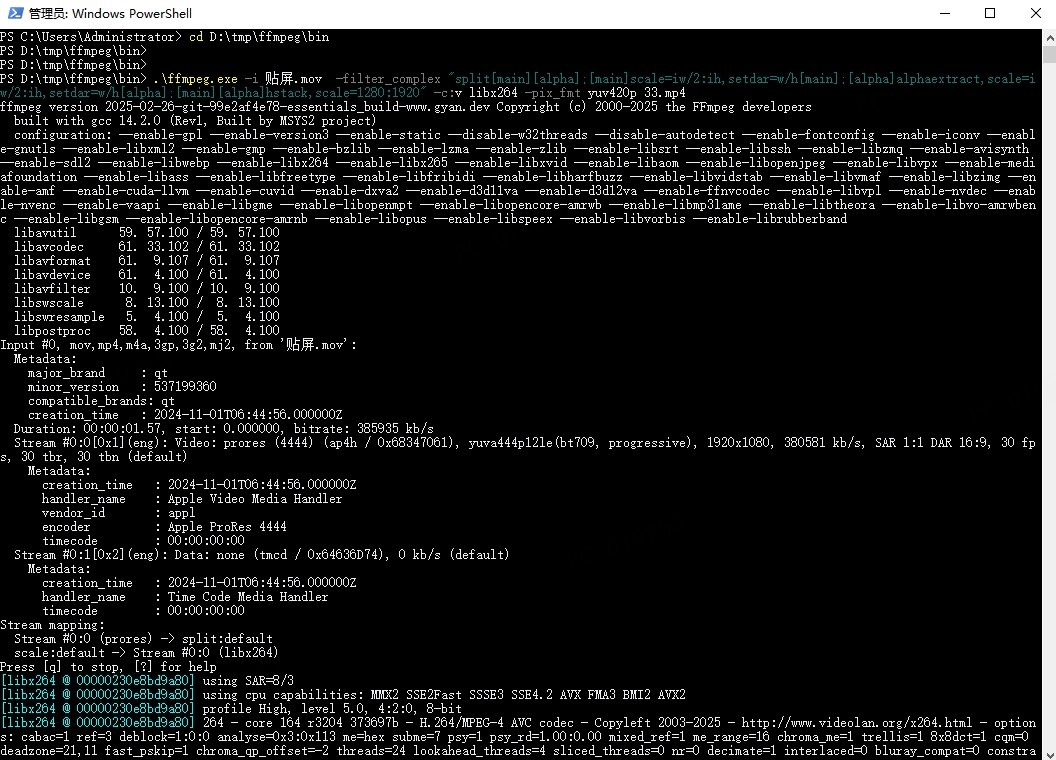Click the 'libswresample' version row

coord(147,317)
